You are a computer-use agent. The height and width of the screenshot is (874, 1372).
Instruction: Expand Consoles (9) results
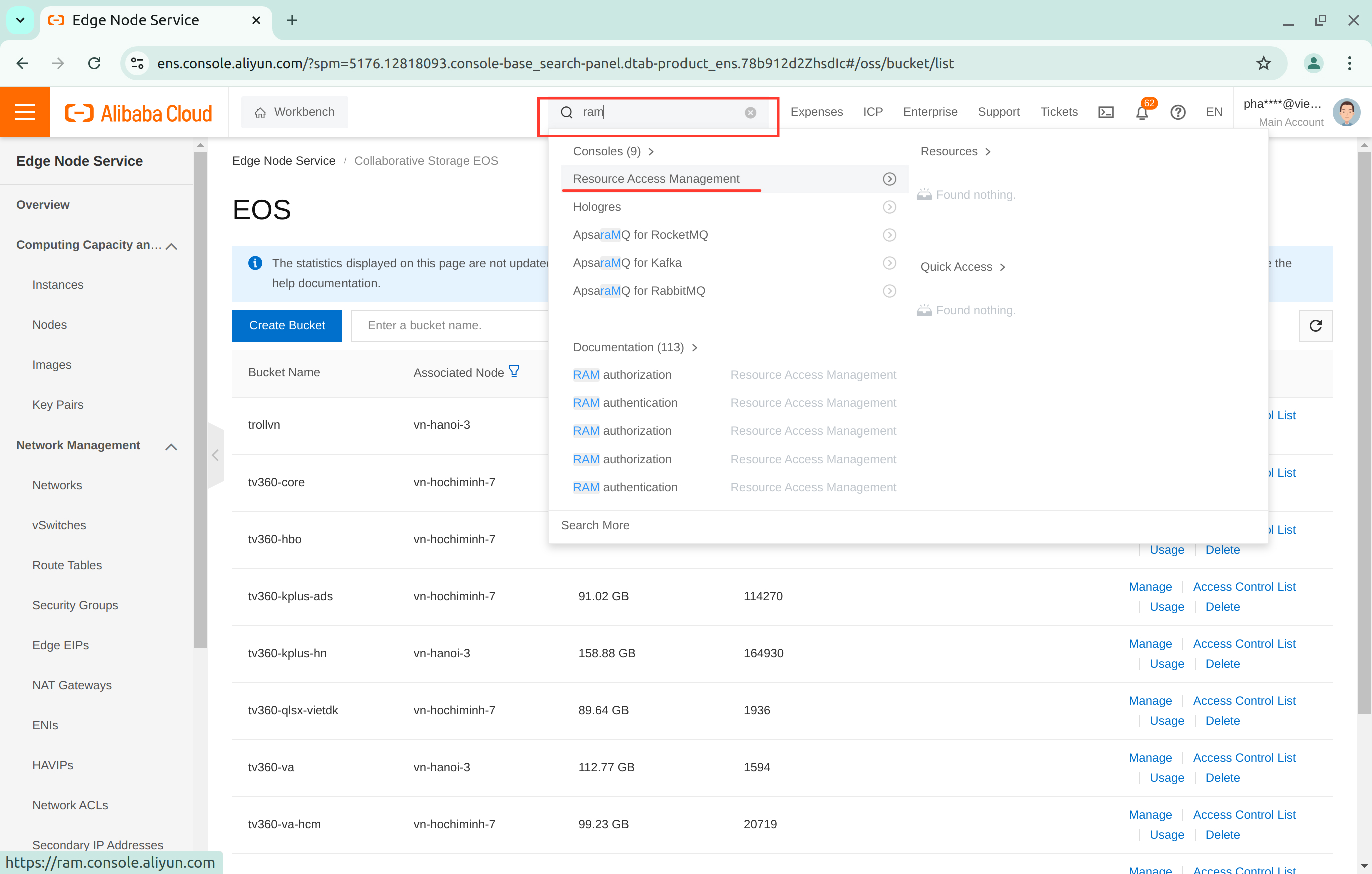pos(613,151)
